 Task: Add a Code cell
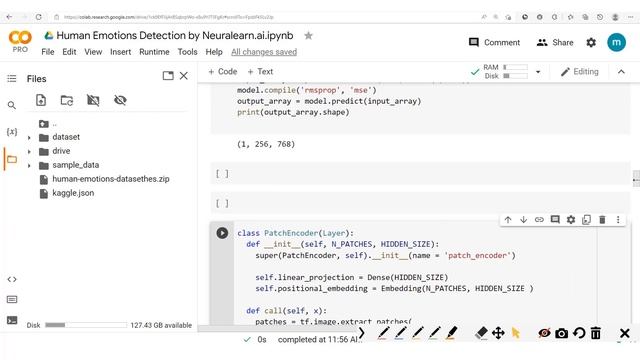(222, 71)
